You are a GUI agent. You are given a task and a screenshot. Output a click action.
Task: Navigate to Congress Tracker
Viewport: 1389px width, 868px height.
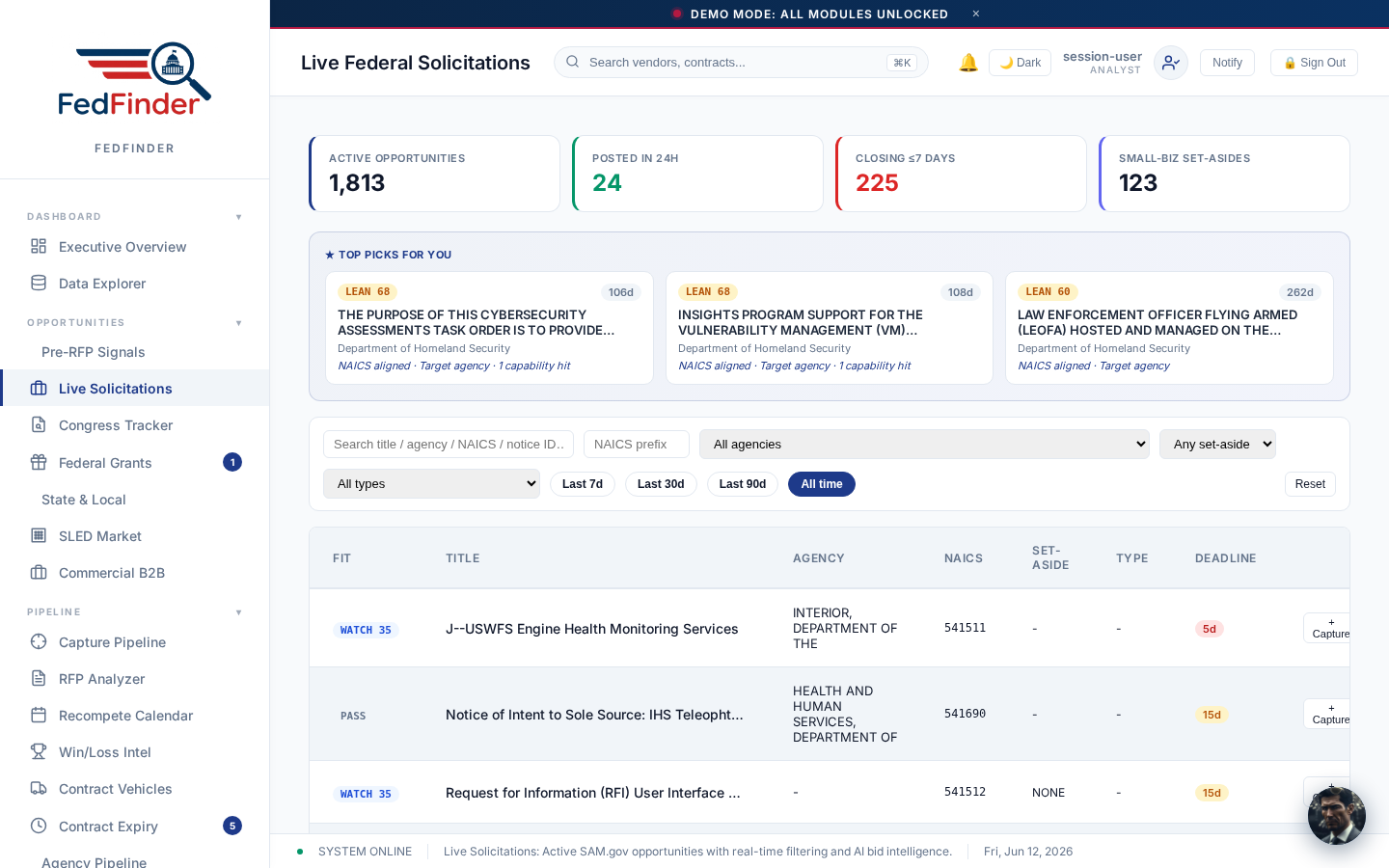pyautogui.click(x=116, y=425)
